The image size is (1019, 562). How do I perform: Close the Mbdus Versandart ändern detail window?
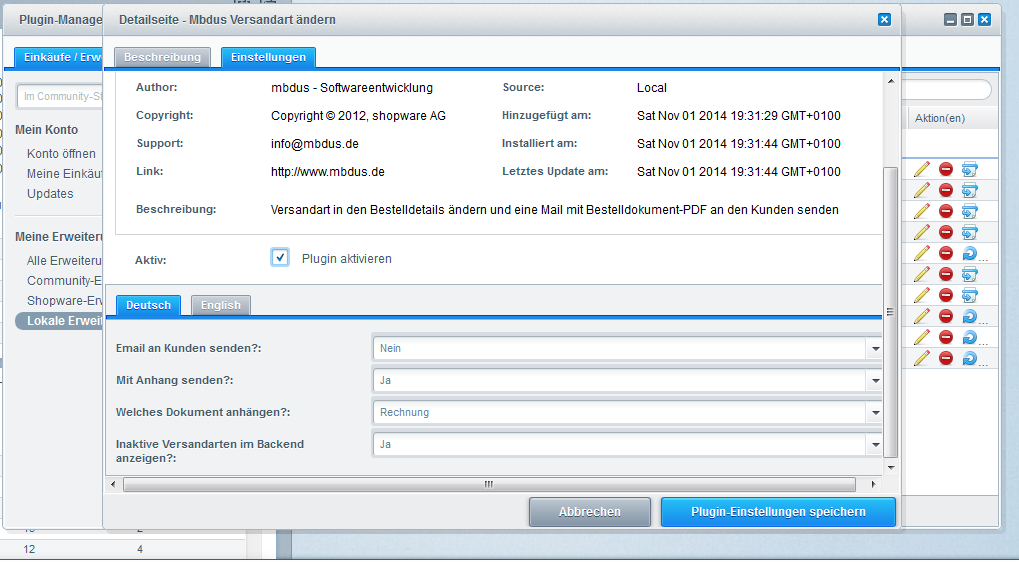pos(884,19)
